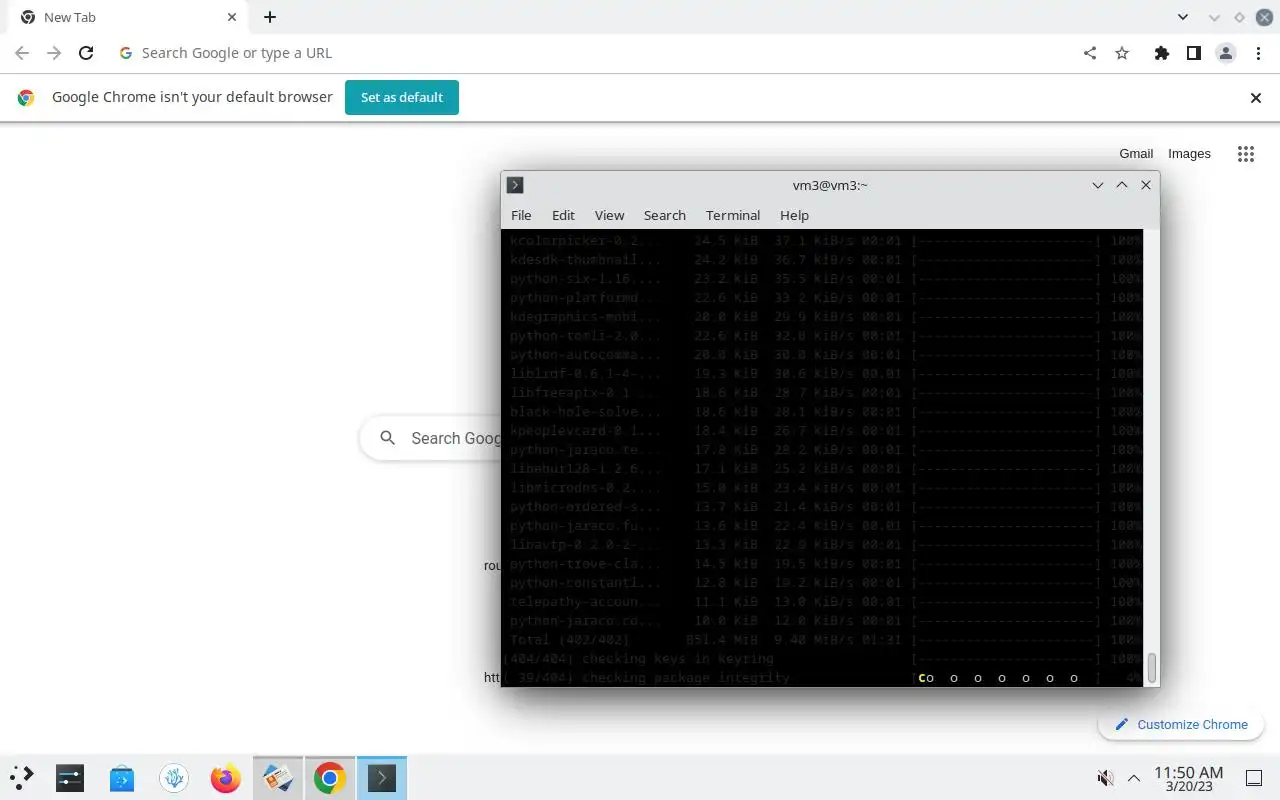Launch Firefox from the taskbar

click(226, 778)
